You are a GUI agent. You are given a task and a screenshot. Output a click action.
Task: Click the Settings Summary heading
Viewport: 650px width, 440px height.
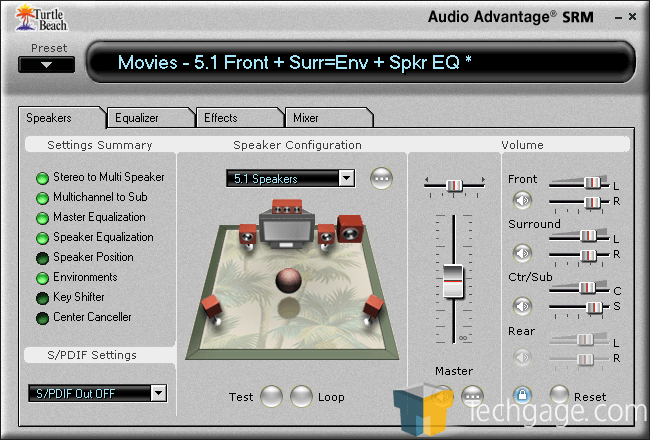click(99, 145)
